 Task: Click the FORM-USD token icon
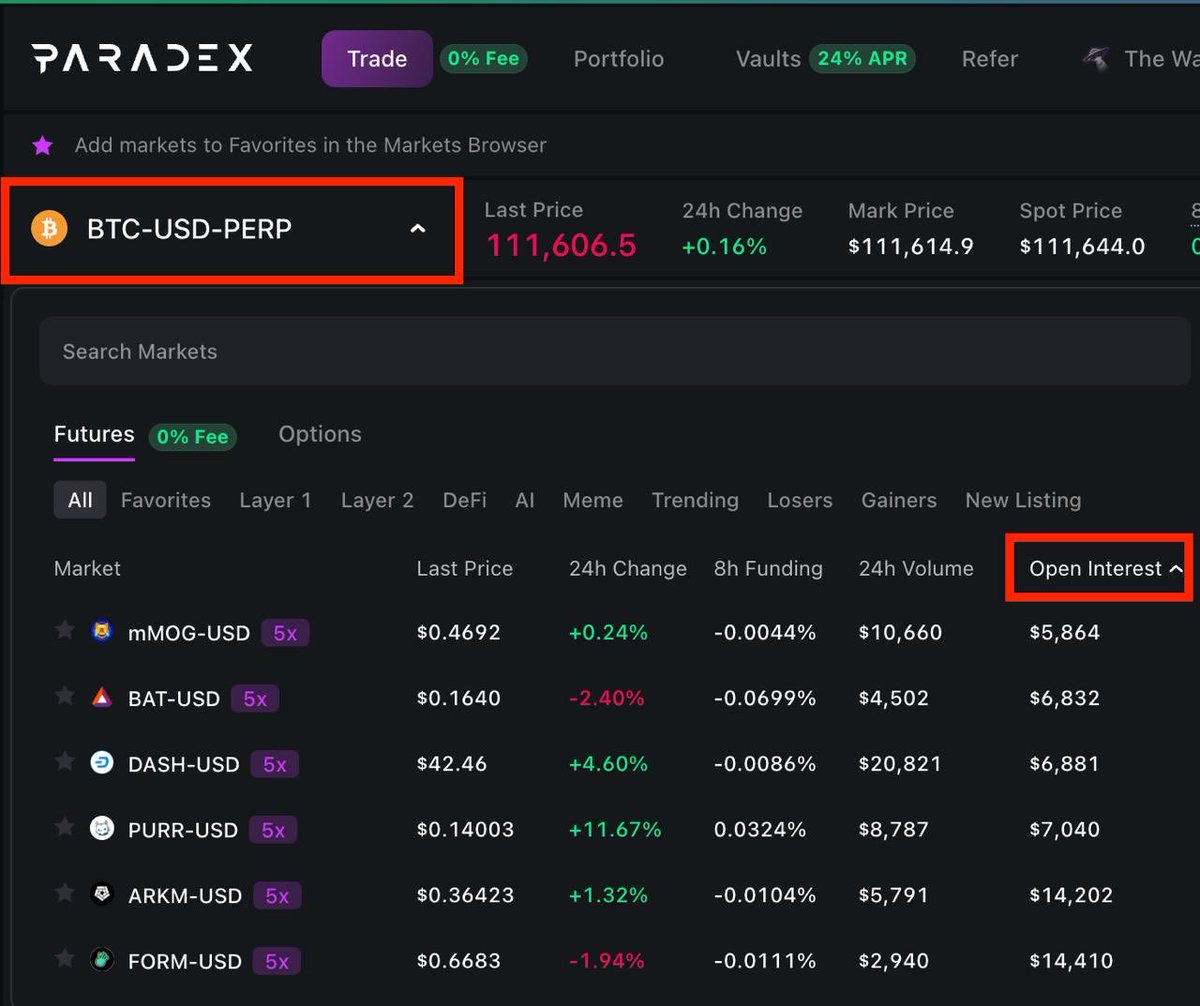point(102,960)
